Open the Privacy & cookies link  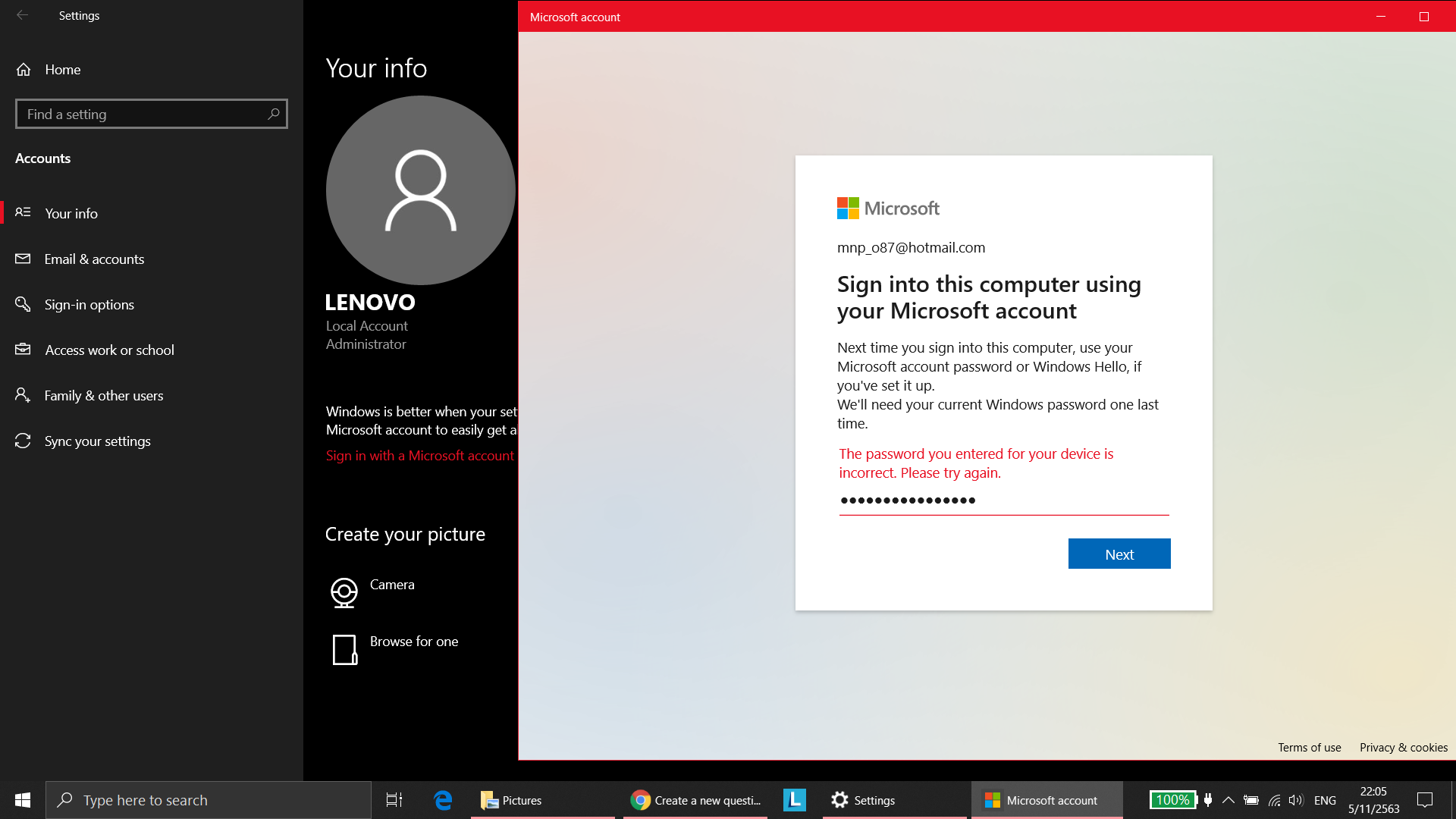tap(1402, 747)
